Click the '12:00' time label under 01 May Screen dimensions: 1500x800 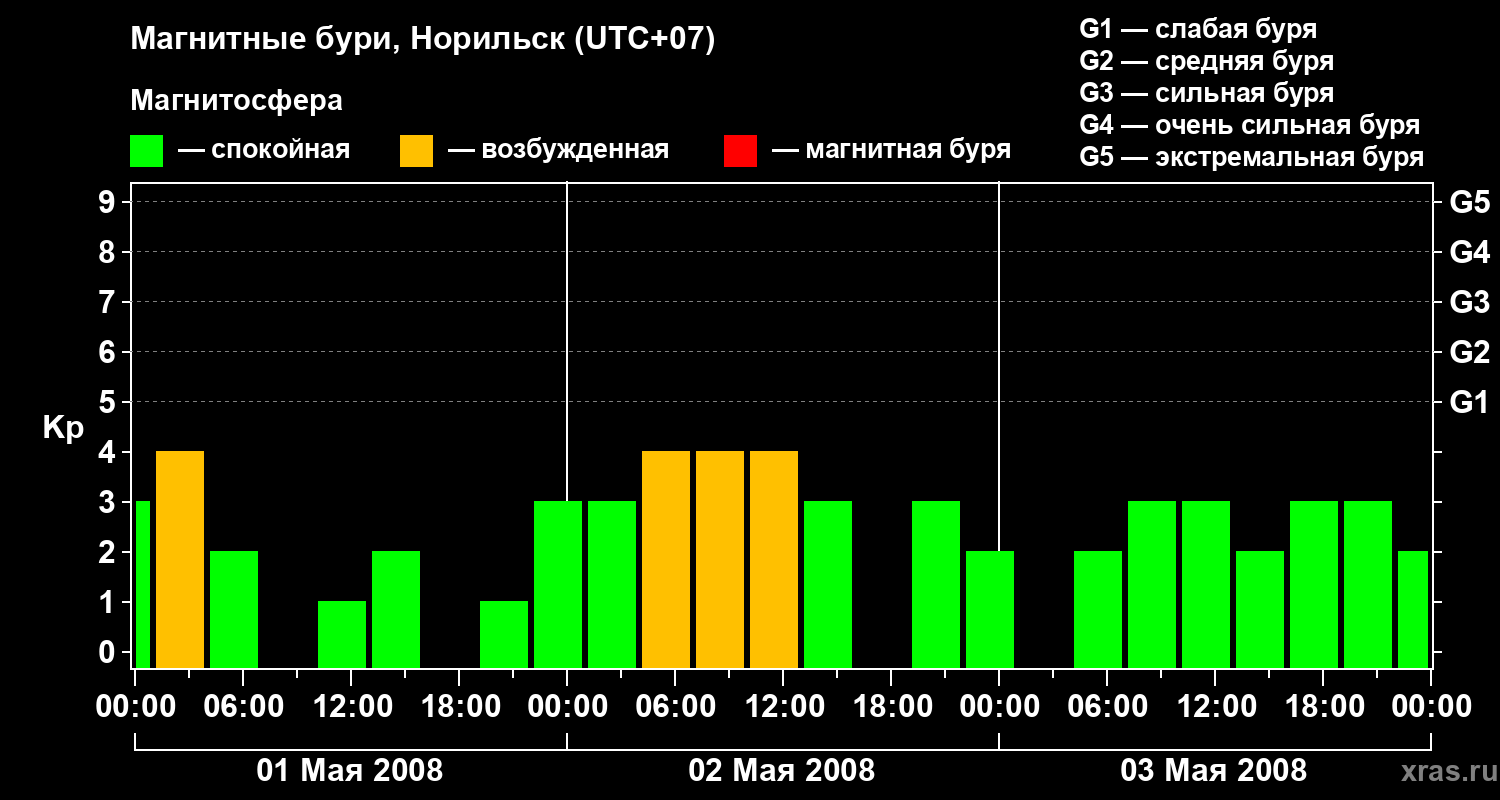[351, 707]
